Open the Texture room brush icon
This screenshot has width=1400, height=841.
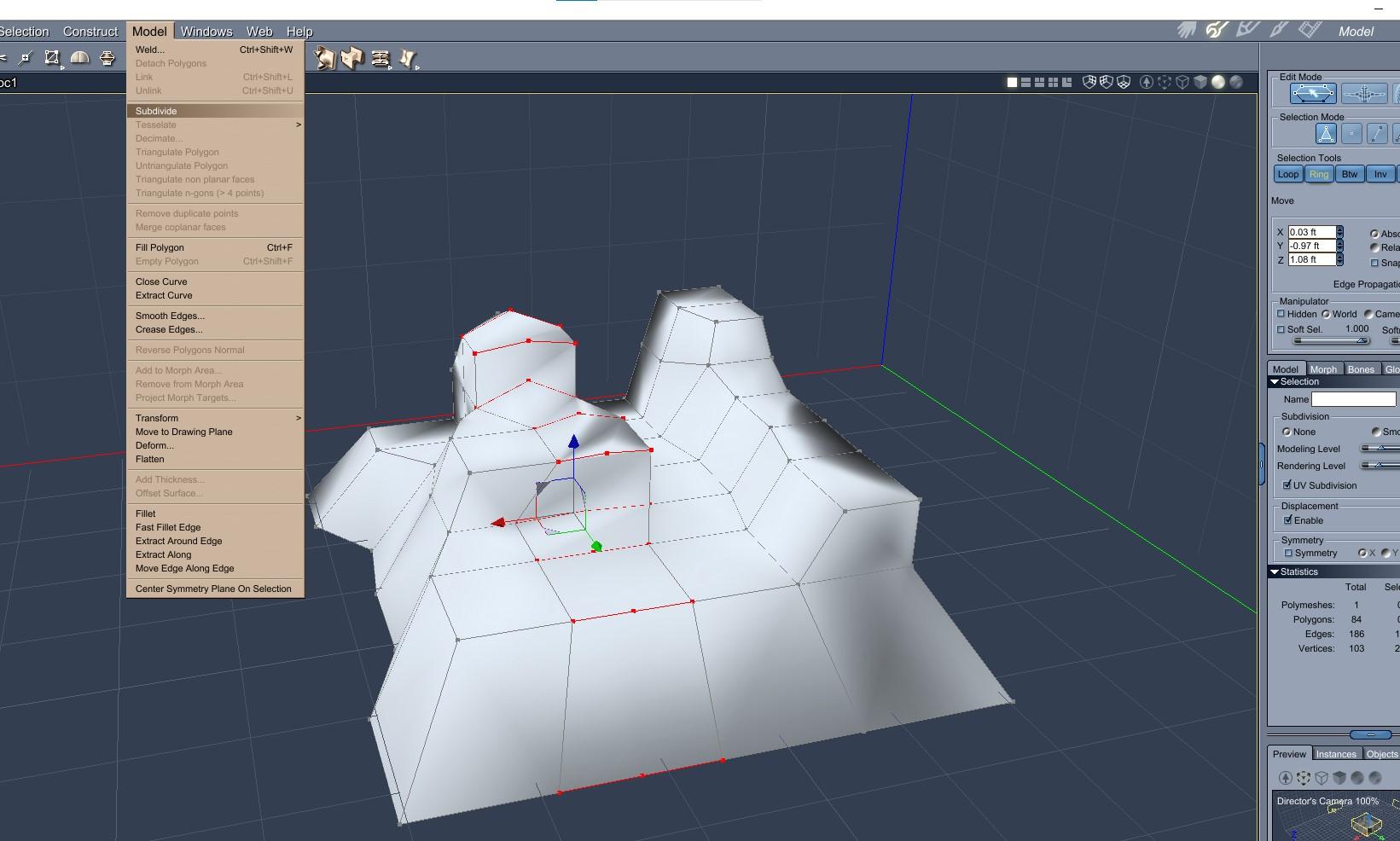click(x=1278, y=31)
